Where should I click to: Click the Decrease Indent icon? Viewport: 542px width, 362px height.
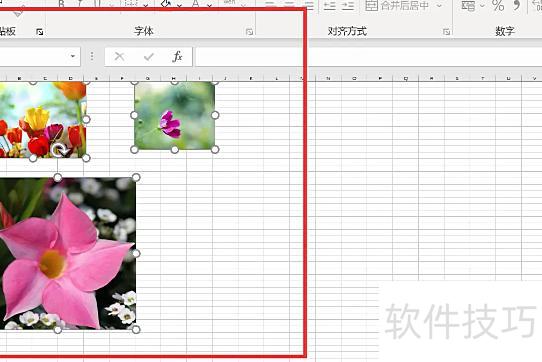(330, 5)
